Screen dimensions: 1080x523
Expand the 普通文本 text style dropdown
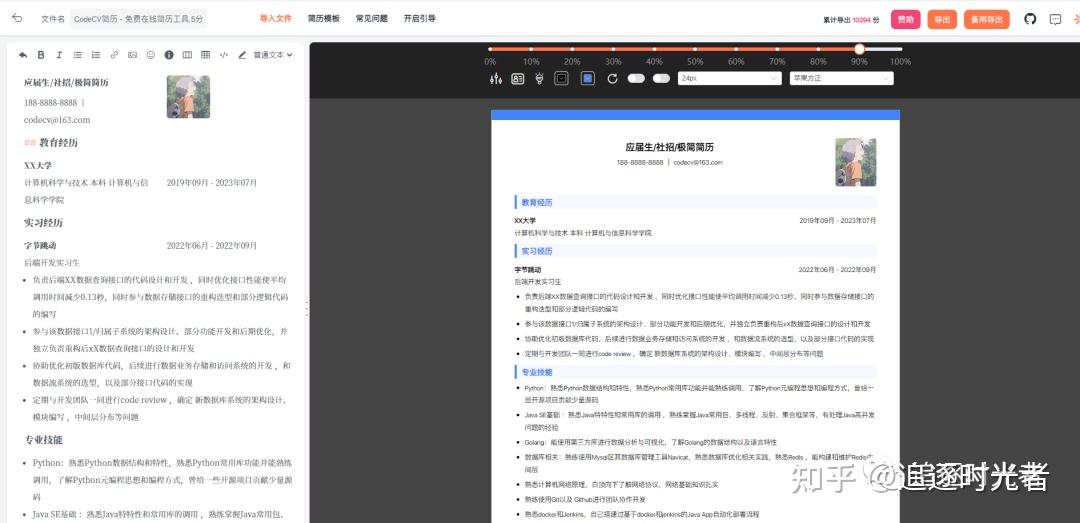[273, 55]
